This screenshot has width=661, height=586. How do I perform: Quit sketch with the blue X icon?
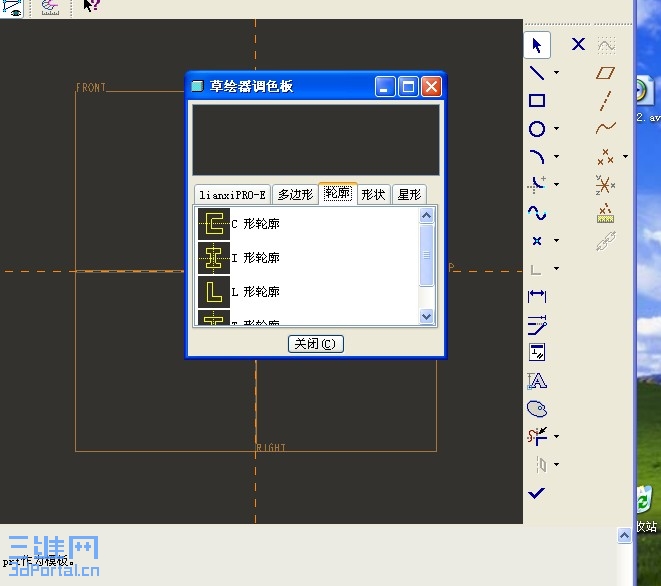point(578,44)
